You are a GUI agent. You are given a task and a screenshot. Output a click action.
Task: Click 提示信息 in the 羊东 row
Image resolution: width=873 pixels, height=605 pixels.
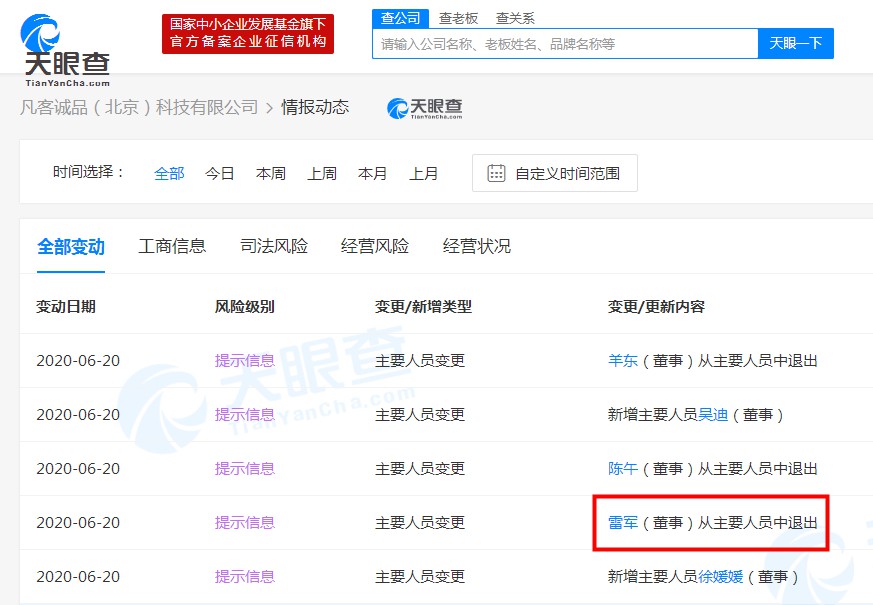click(244, 361)
